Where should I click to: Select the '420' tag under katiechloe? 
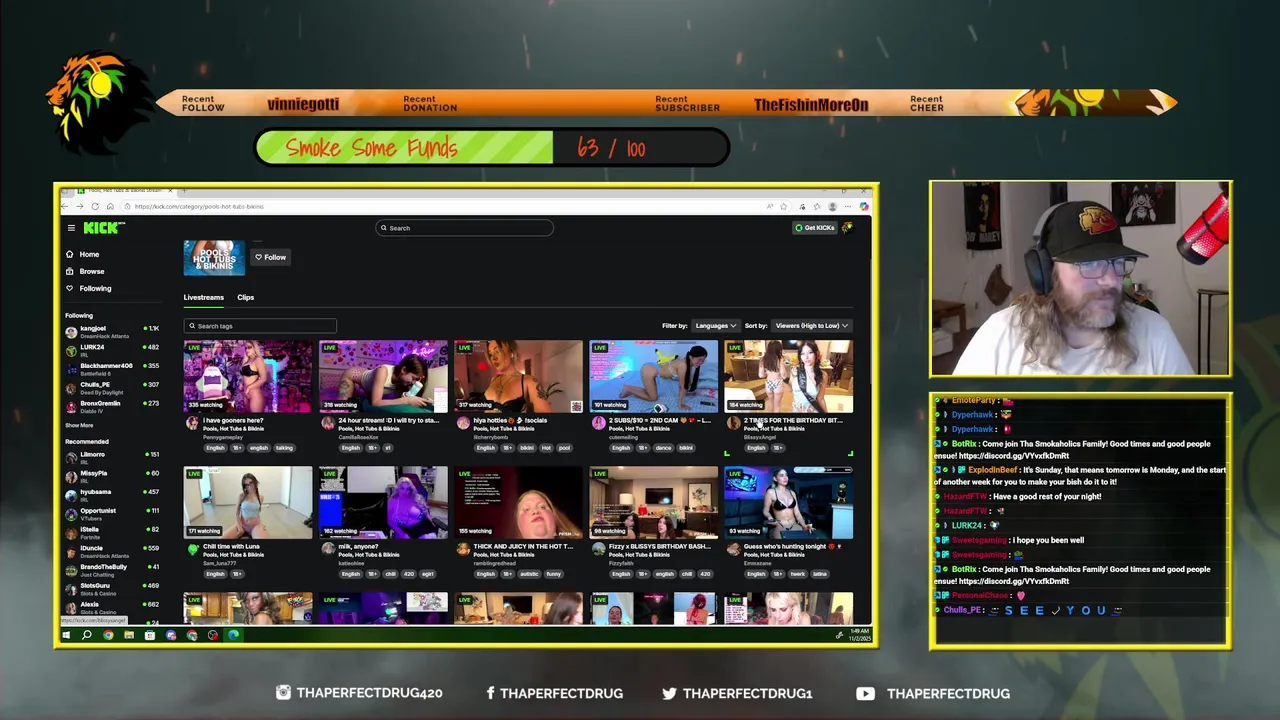tap(407, 574)
